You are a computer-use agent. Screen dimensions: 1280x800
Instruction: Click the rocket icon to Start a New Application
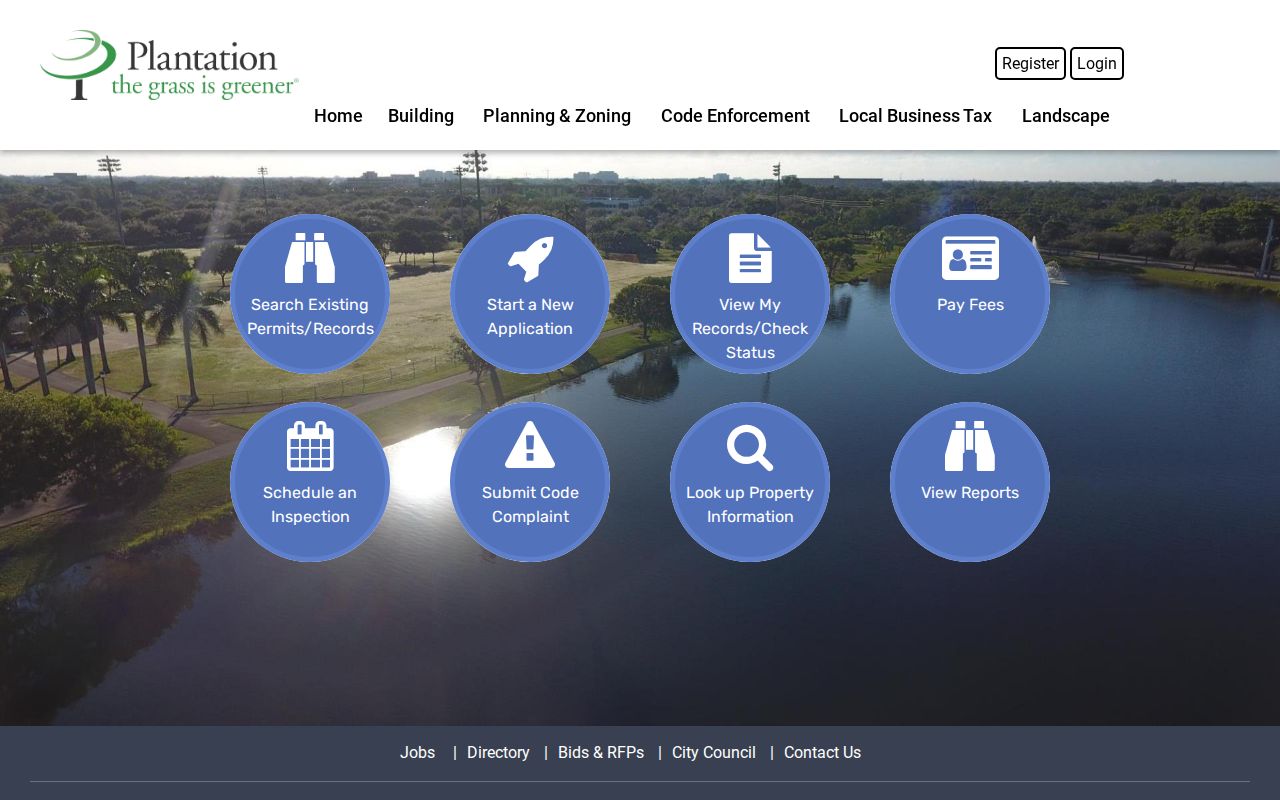click(x=530, y=259)
